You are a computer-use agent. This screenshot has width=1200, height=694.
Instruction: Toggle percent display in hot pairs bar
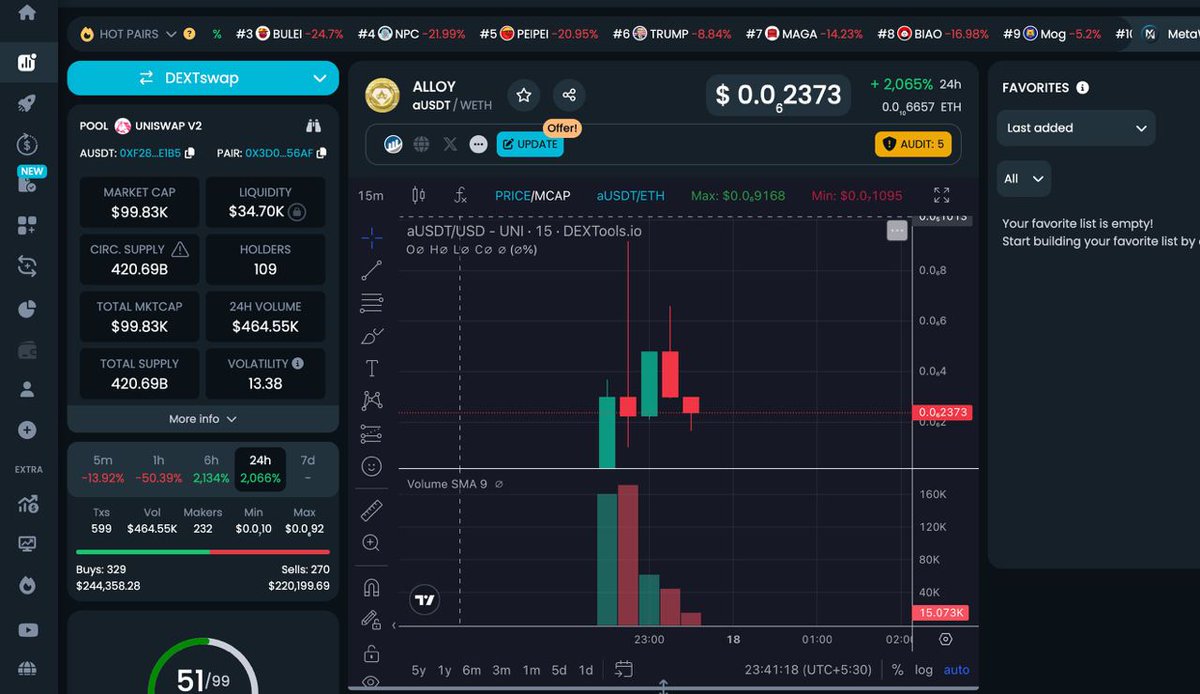click(x=217, y=34)
